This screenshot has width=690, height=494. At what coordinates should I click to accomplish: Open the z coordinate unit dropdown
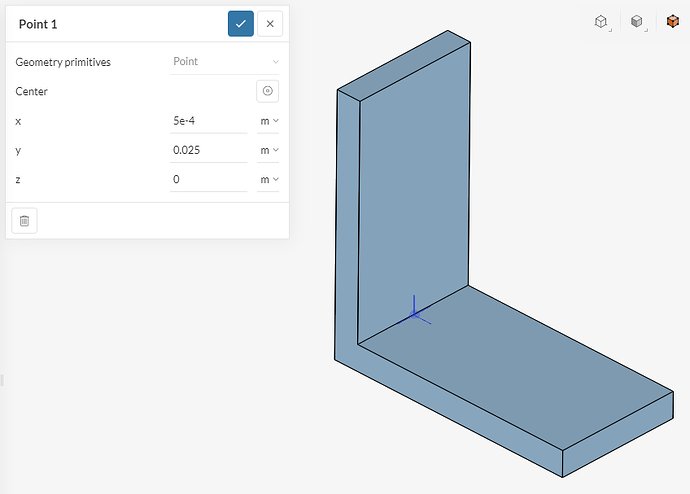(268, 179)
